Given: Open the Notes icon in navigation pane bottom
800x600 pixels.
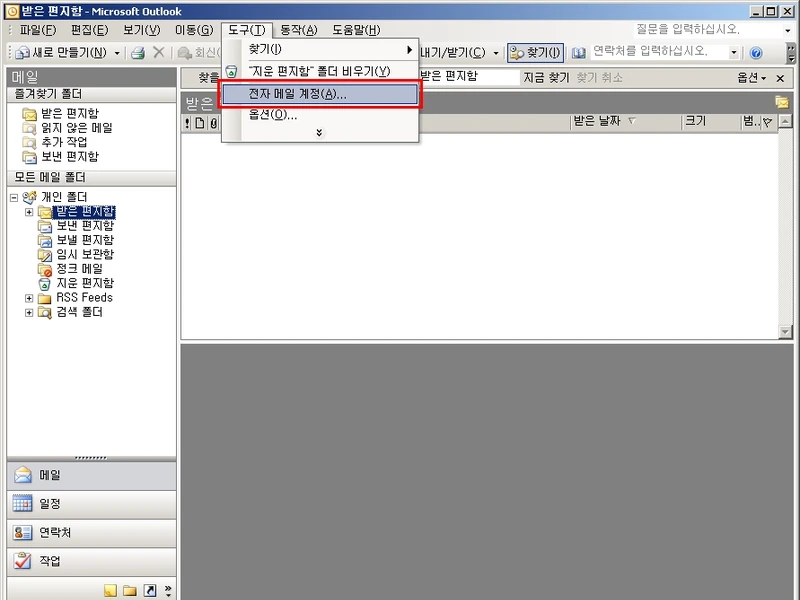Looking at the screenshot, I should pos(110,590).
